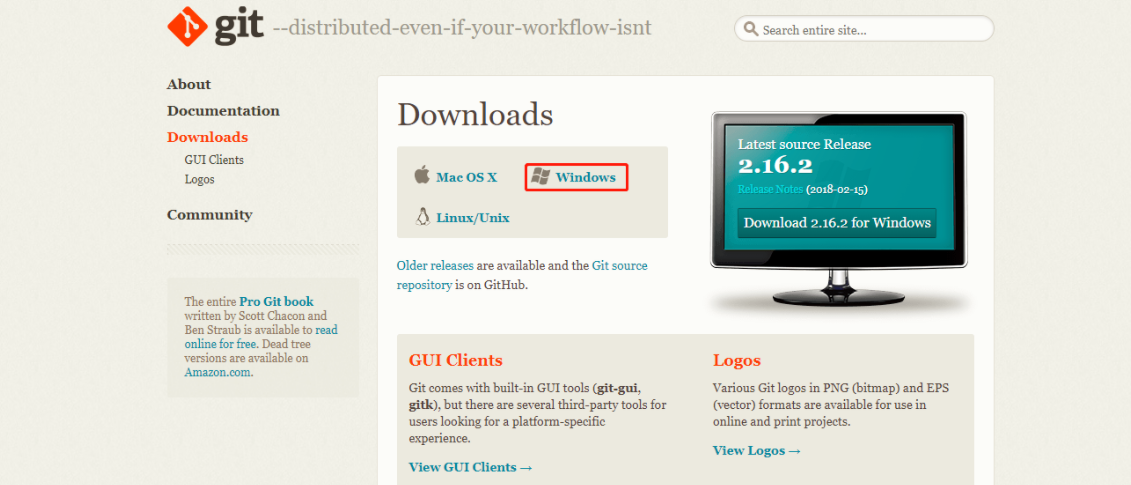Select Downloads in the sidebar

208,137
